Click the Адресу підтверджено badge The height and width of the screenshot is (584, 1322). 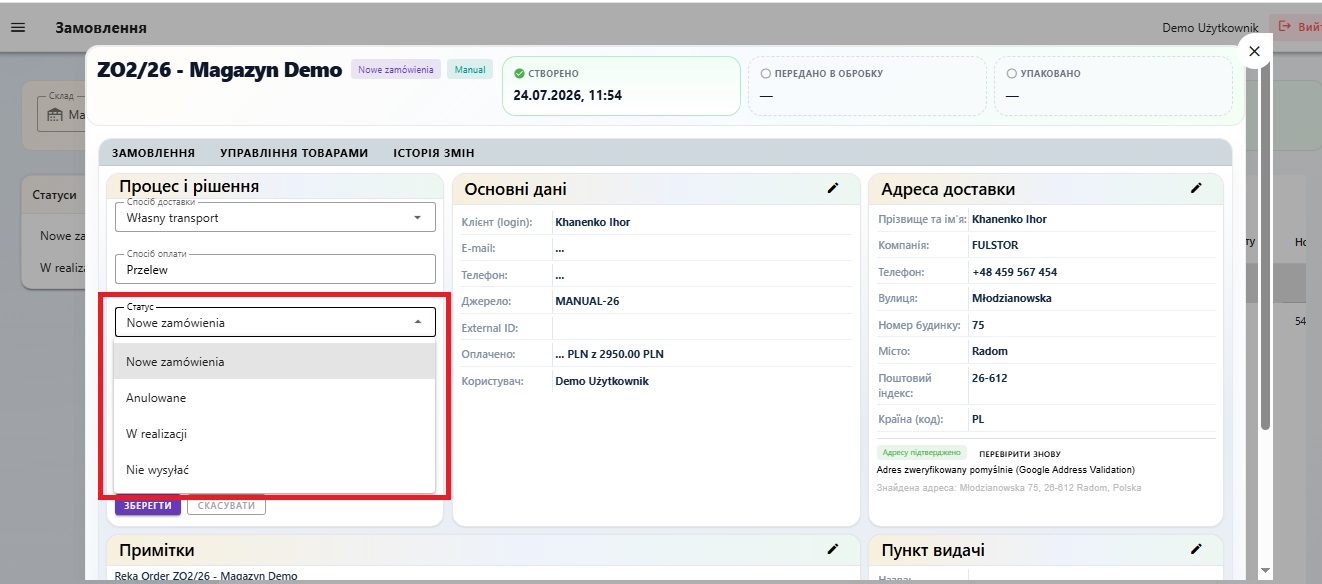click(922, 453)
